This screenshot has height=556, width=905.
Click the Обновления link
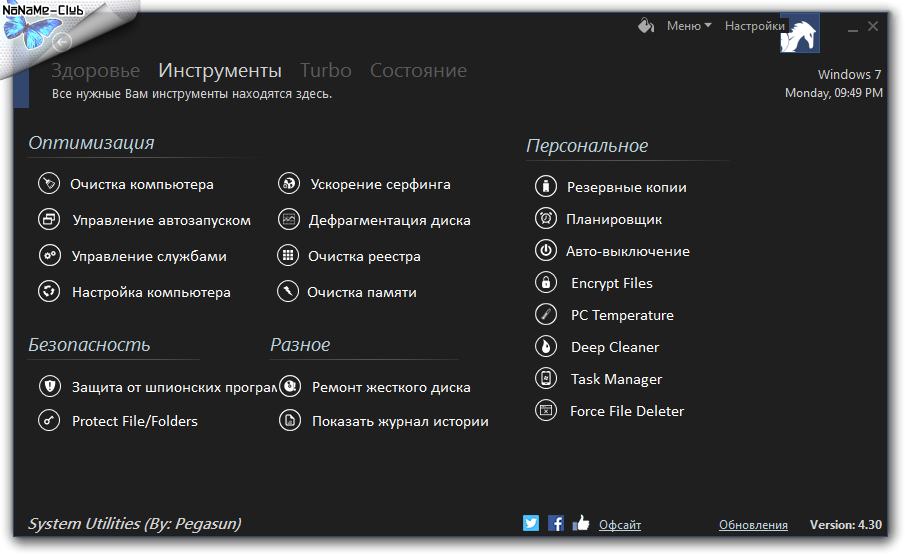(x=753, y=525)
